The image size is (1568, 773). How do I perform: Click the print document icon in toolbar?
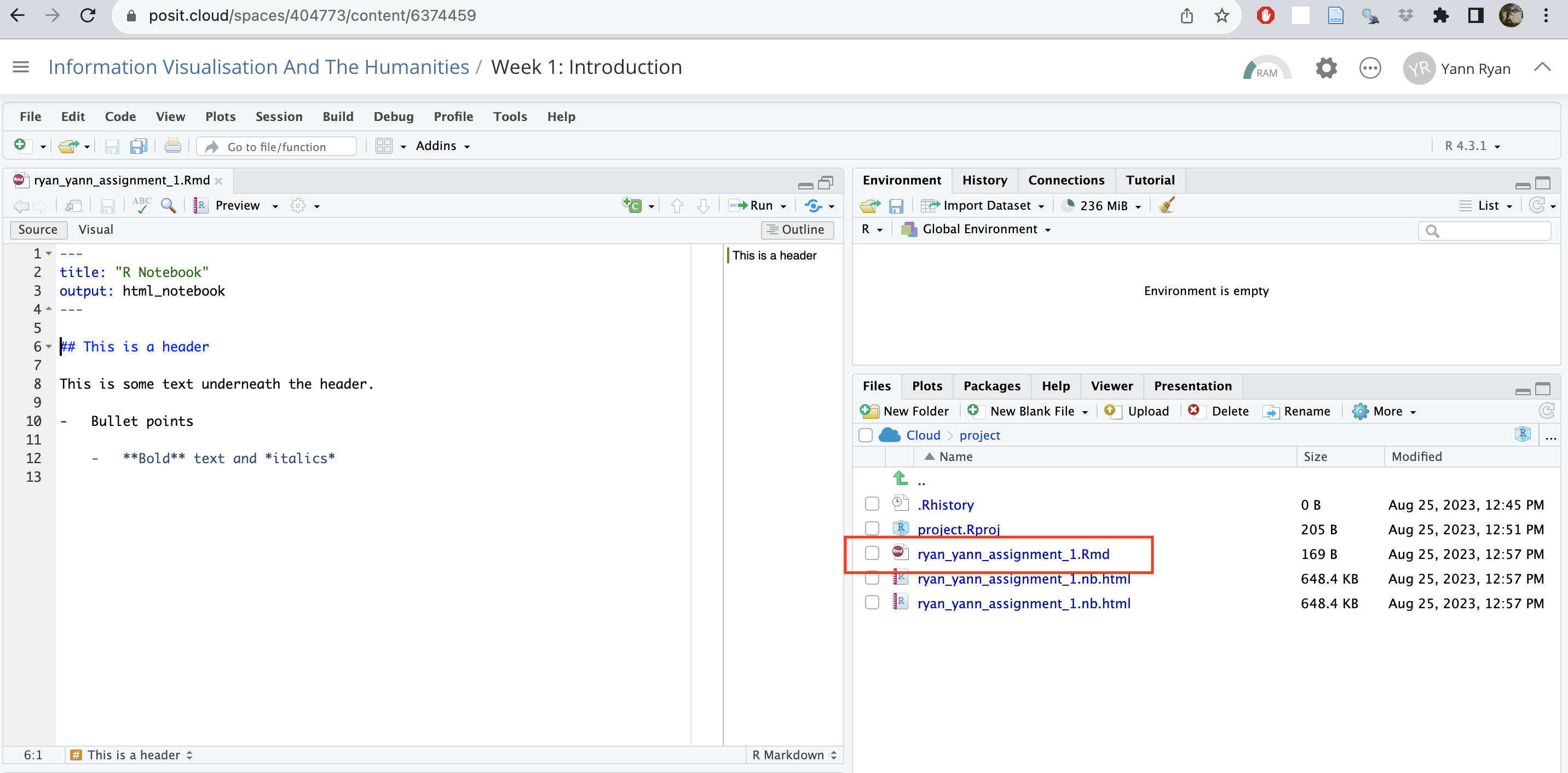pos(173,146)
